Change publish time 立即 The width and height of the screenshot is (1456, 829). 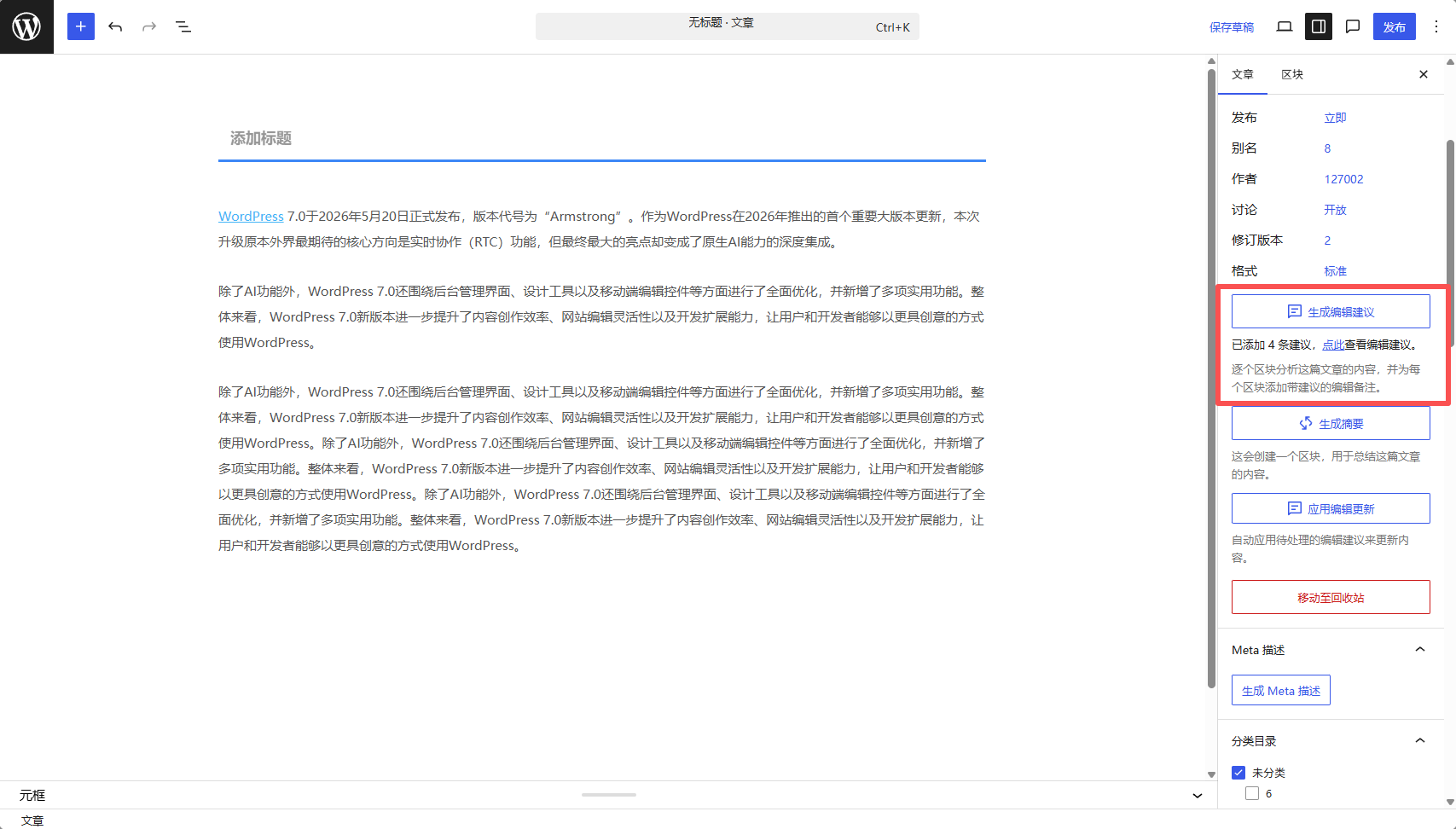coord(1335,118)
